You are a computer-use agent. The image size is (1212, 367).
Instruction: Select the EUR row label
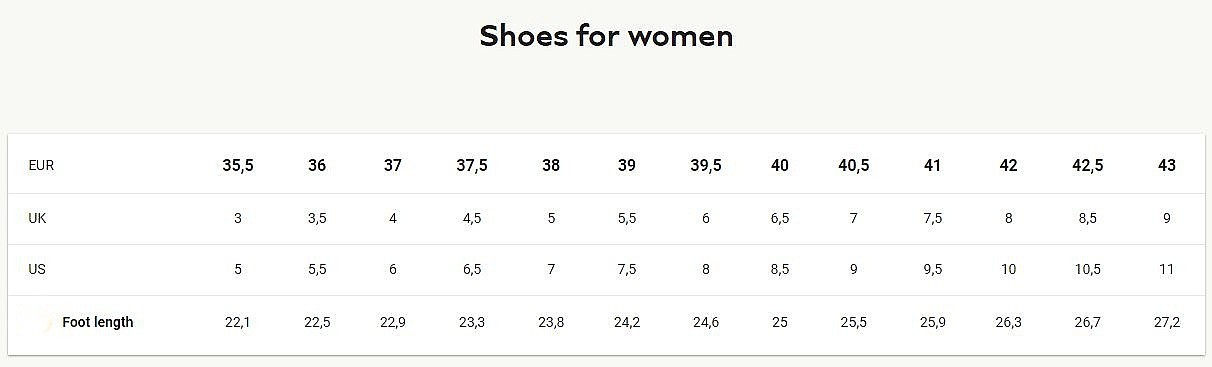click(41, 166)
